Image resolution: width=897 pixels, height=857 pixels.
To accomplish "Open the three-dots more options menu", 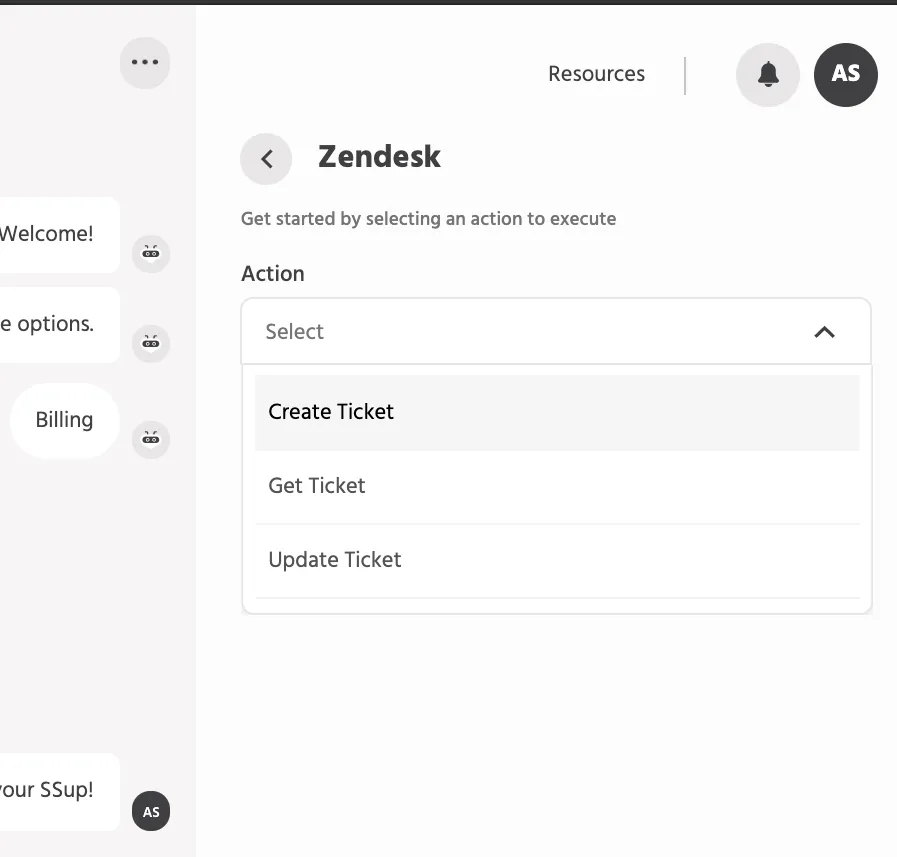I will [145, 62].
